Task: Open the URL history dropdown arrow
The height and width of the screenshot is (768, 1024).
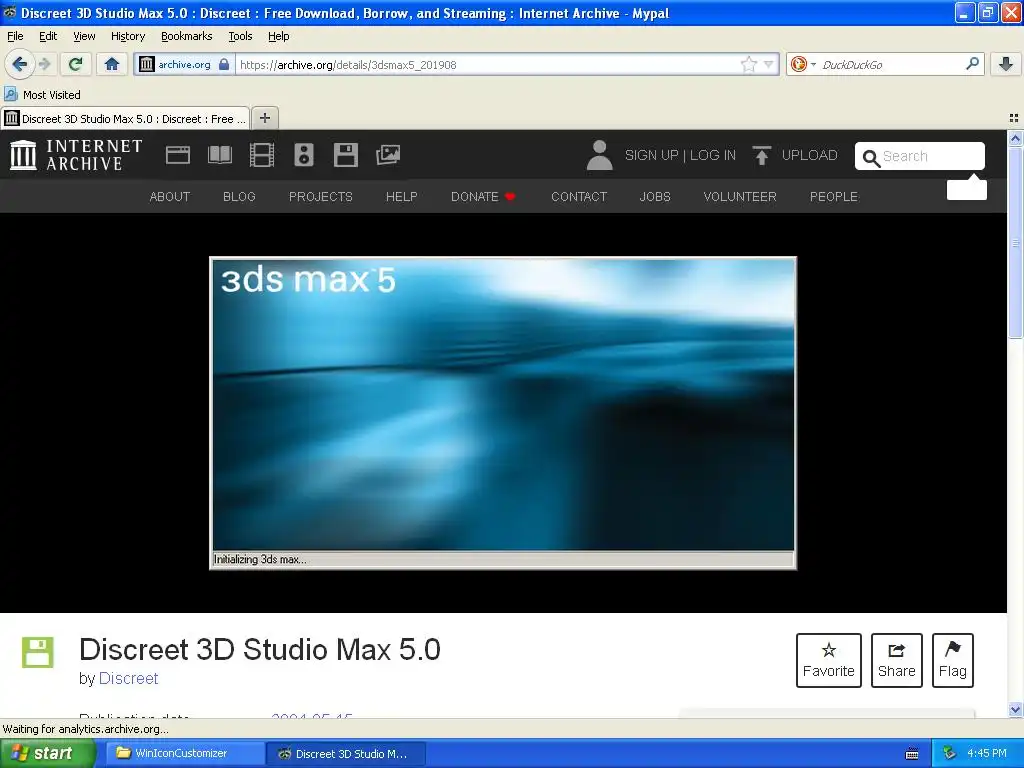Action: coord(769,64)
